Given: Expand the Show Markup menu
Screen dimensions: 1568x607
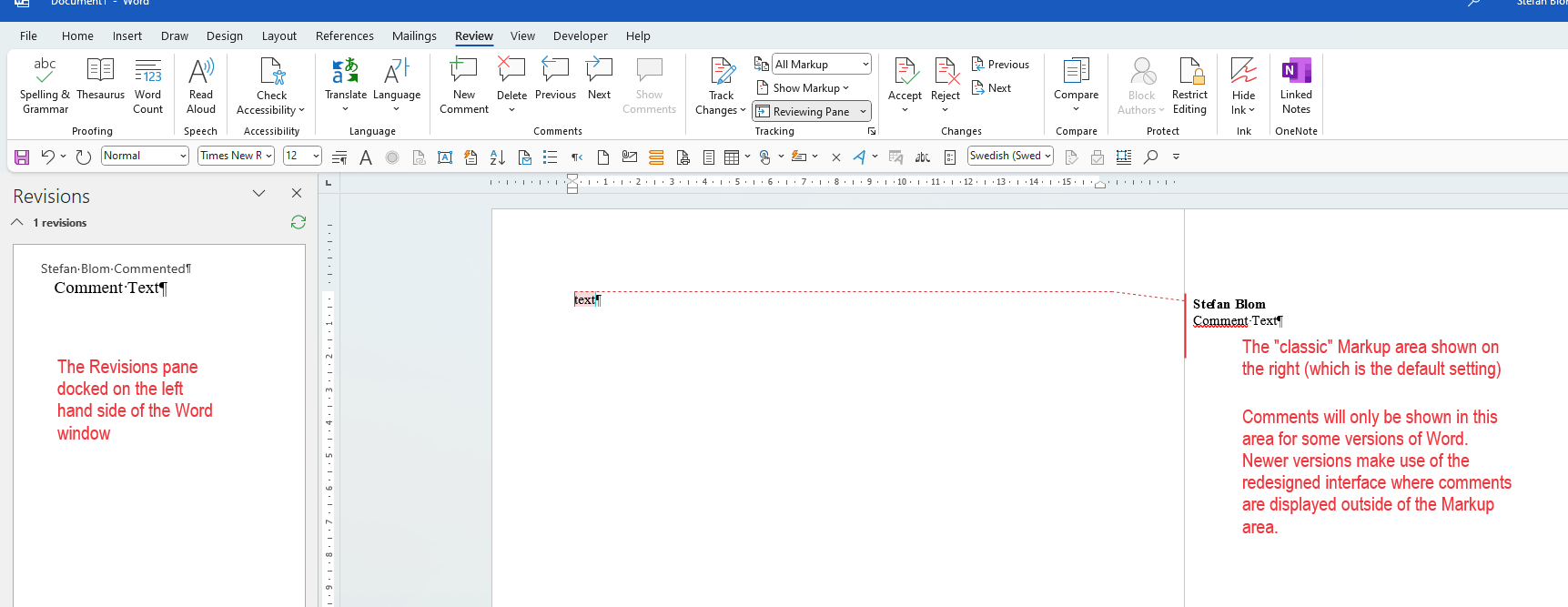Looking at the screenshot, I should pyautogui.click(x=803, y=88).
